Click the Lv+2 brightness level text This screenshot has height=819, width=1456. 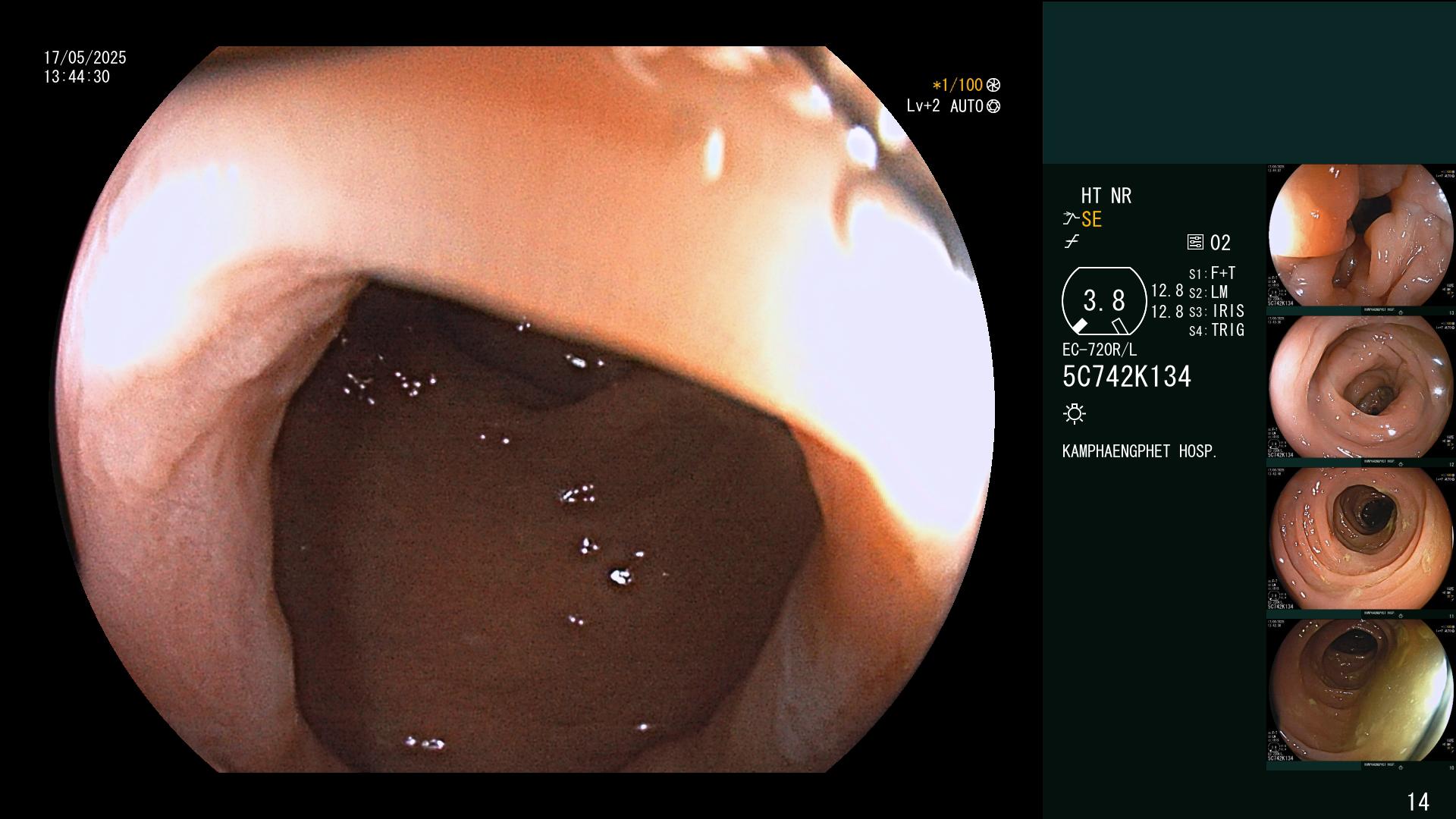[x=923, y=106]
